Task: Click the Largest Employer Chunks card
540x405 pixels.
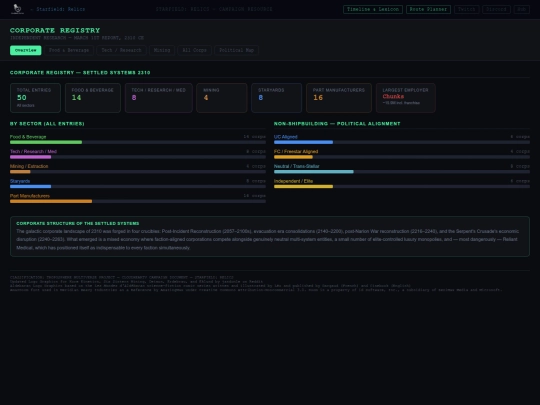Action: (x=406, y=98)
